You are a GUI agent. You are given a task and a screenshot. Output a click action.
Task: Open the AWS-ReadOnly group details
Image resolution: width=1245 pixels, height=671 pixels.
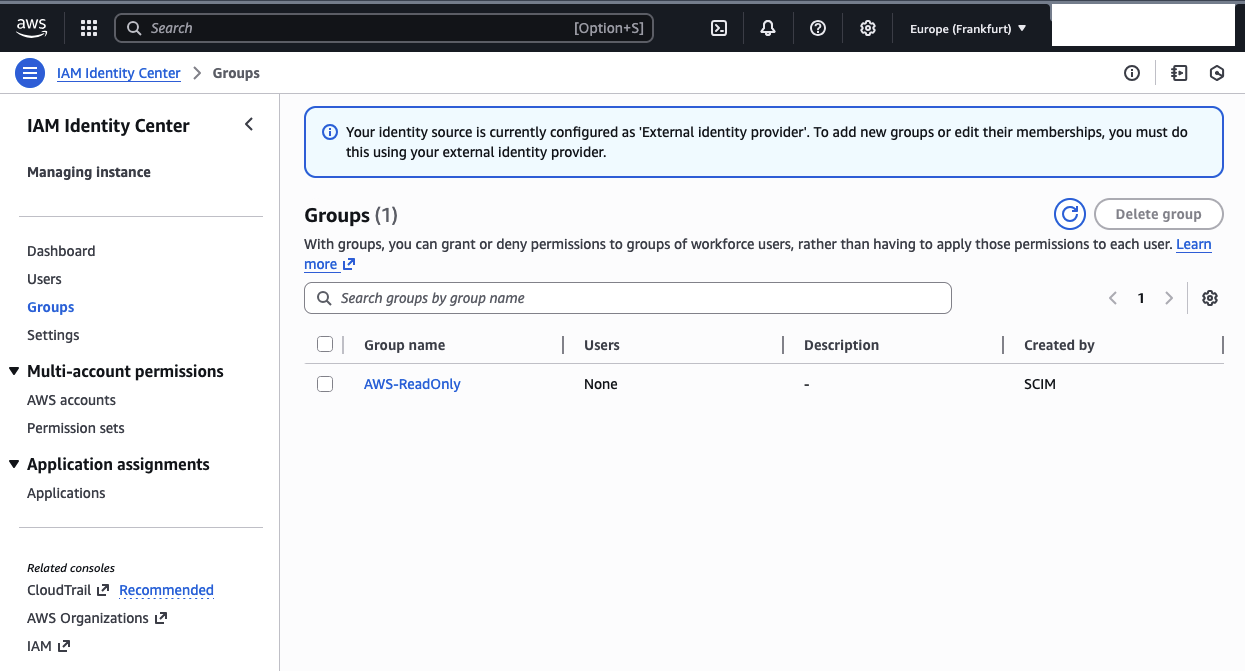(412, 384)
